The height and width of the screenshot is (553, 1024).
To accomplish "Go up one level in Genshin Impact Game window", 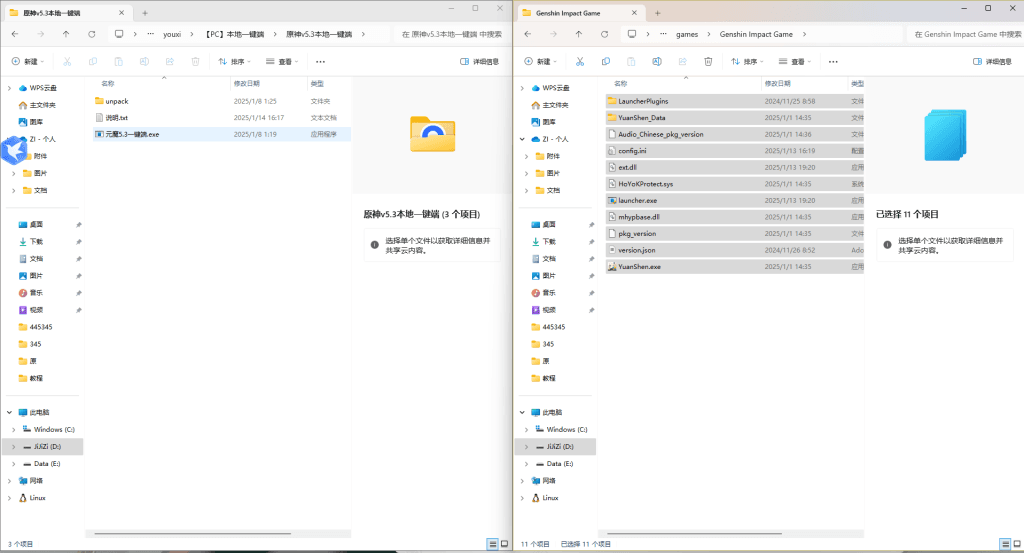I will [578, 33].
